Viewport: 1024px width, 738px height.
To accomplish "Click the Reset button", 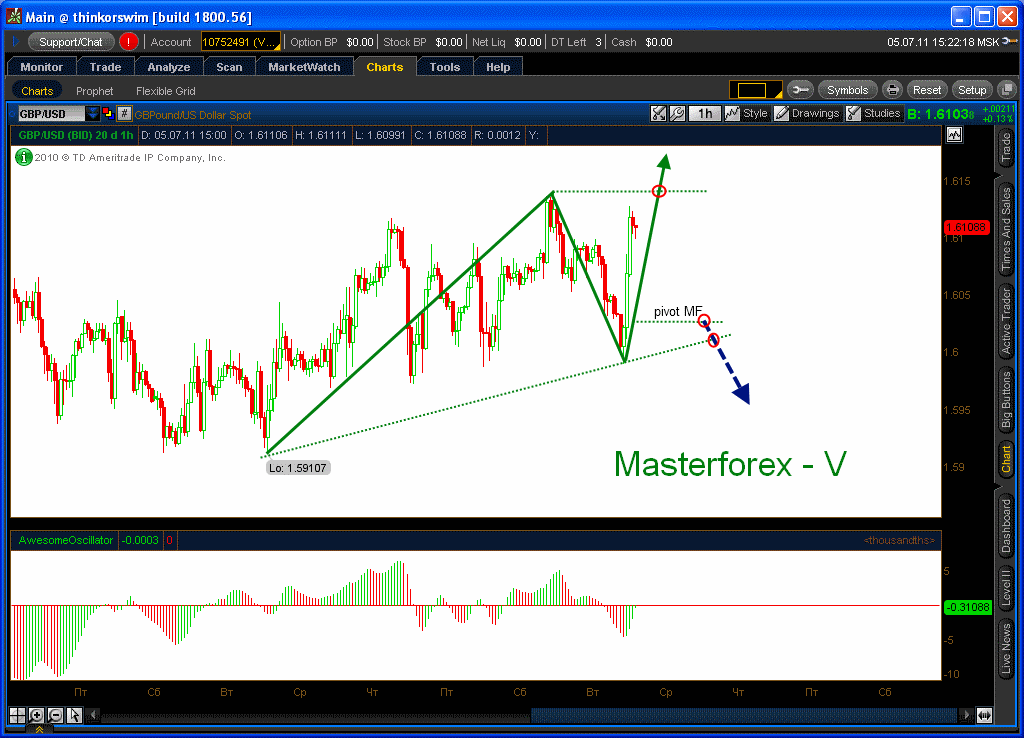I will [927, 90].
